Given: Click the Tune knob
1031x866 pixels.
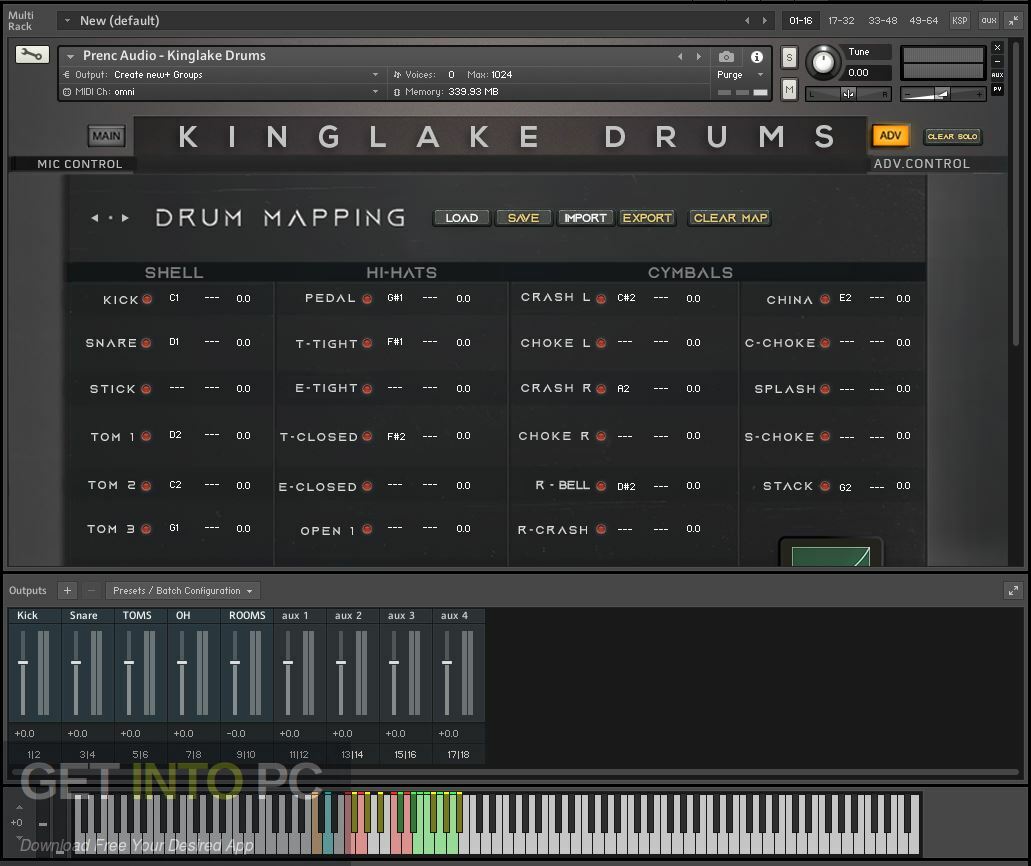Looking at the screenshot, I should point(822,62).
